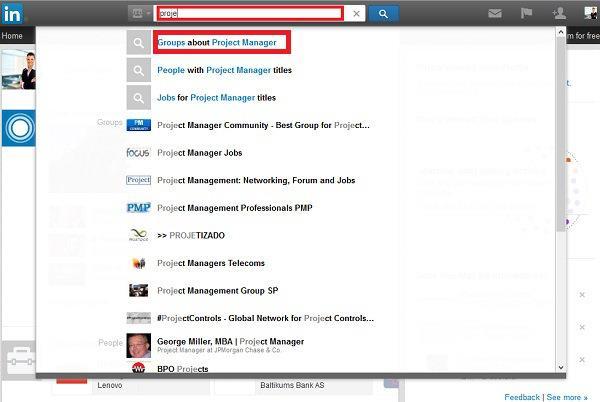Image resolution: width=600 pixels, height=402 pixels.
Task: Select 'People with Project Manager titles' suggestion
Action: click(x=225, y=70)
